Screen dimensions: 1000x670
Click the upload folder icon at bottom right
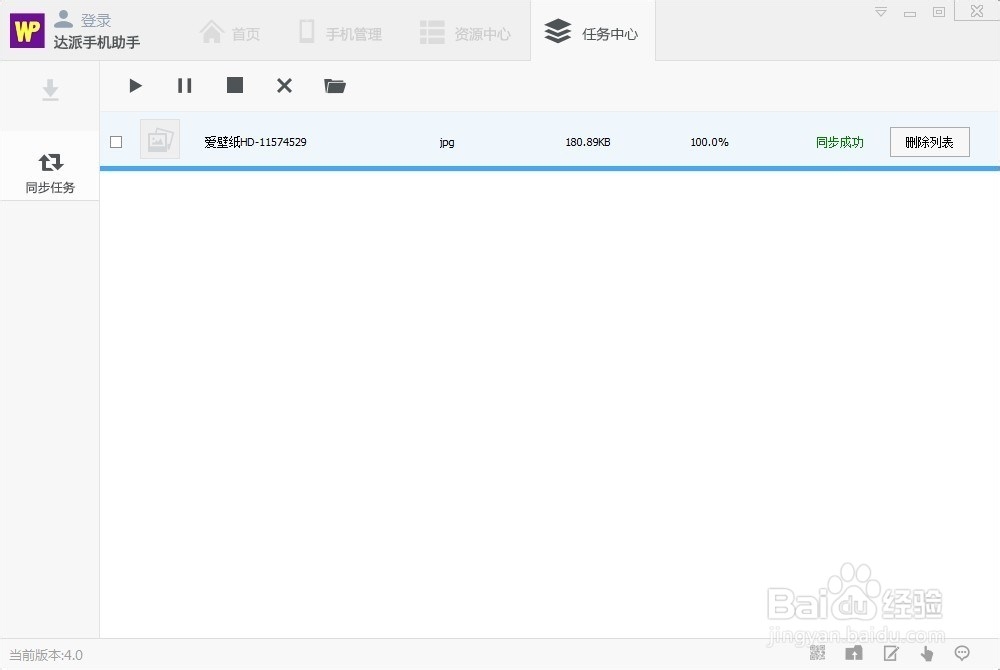coord(854,652)
